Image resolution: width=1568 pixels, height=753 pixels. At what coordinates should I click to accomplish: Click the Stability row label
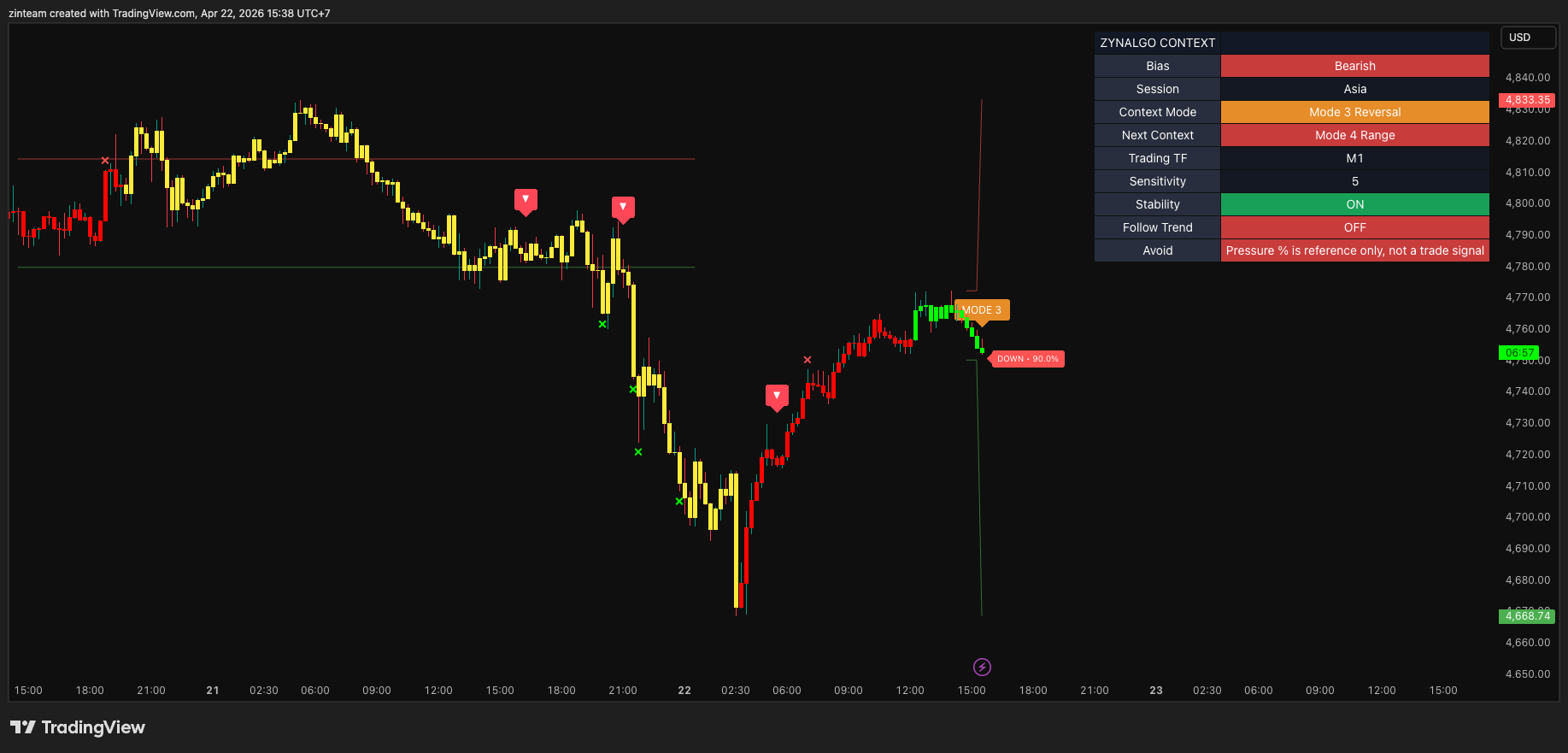[1158, 204]
